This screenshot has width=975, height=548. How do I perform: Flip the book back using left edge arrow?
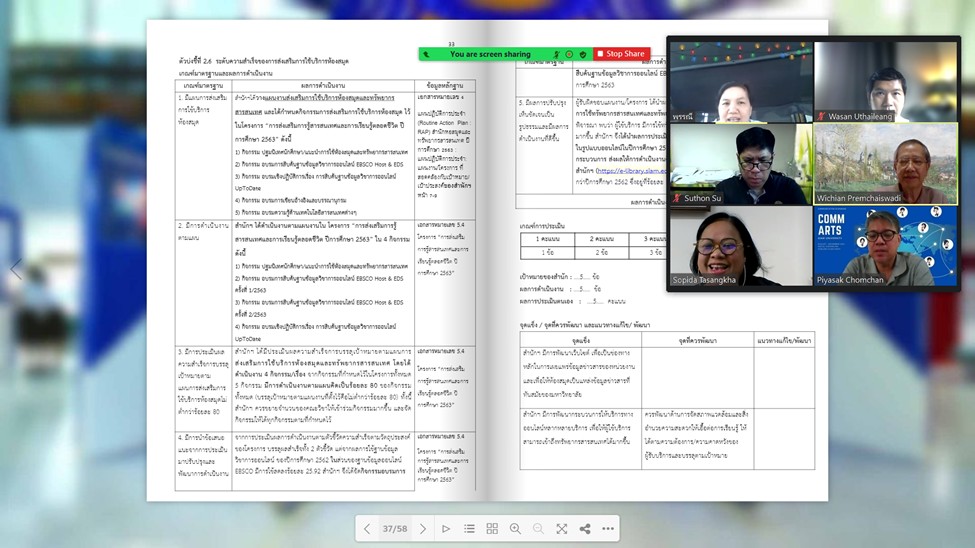[15, 270]
